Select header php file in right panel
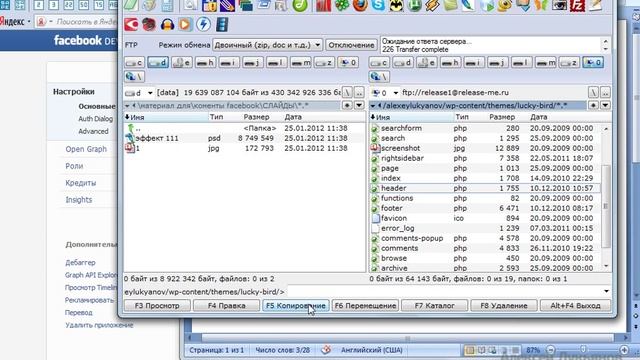 pyautogui.click(x=485, y=188)
